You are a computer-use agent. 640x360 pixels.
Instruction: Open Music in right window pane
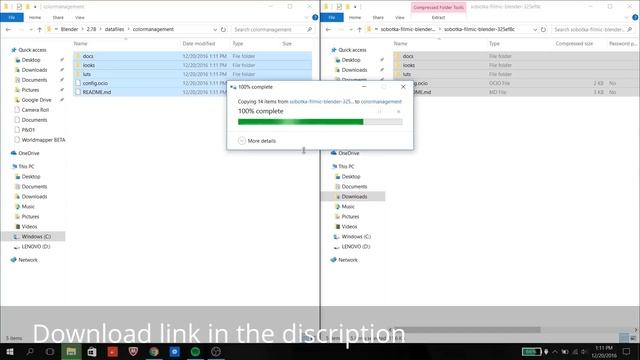pyautogui.click(x=348, y=207)
